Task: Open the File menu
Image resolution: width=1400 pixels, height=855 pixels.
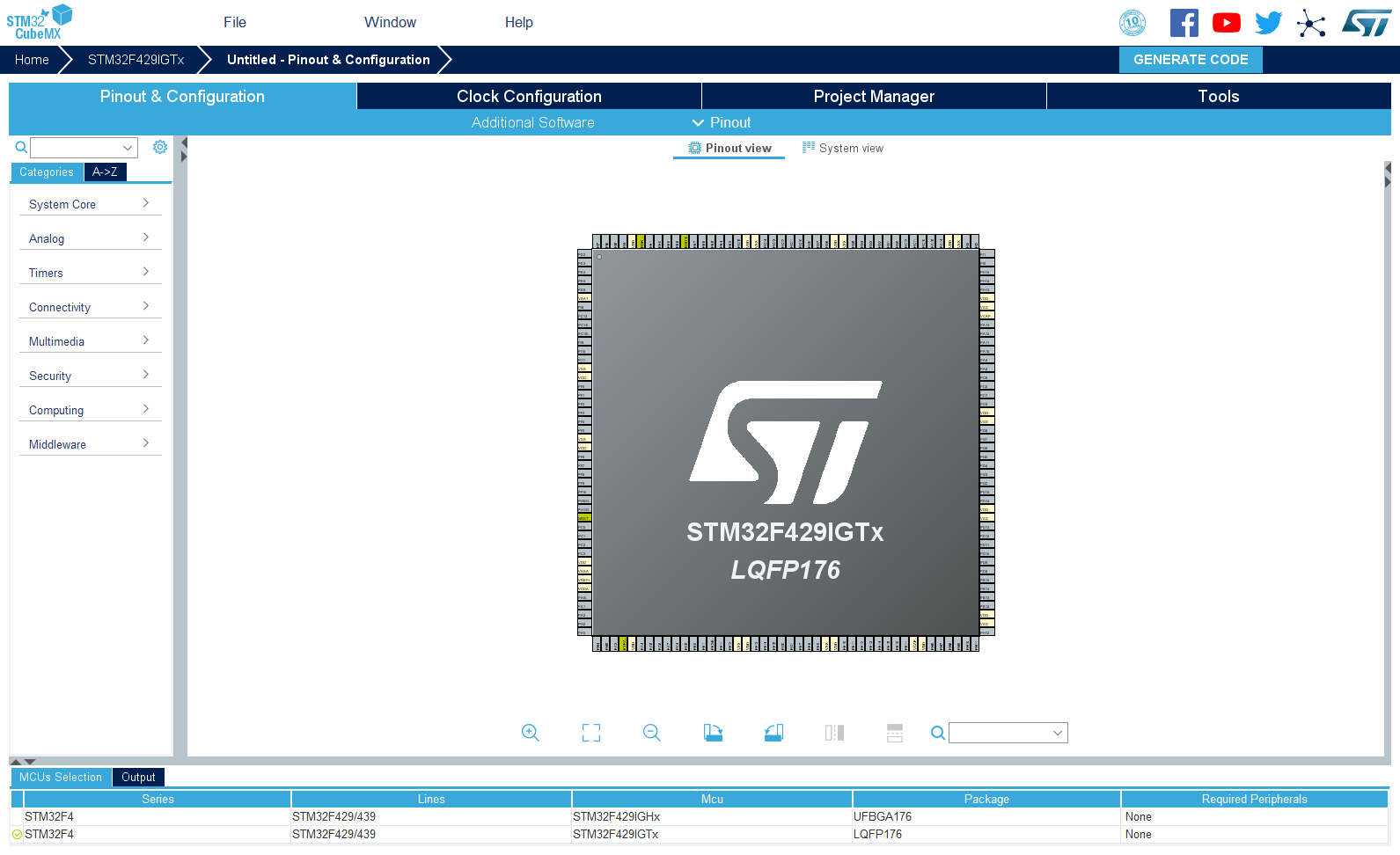Action: click(235, 23)
